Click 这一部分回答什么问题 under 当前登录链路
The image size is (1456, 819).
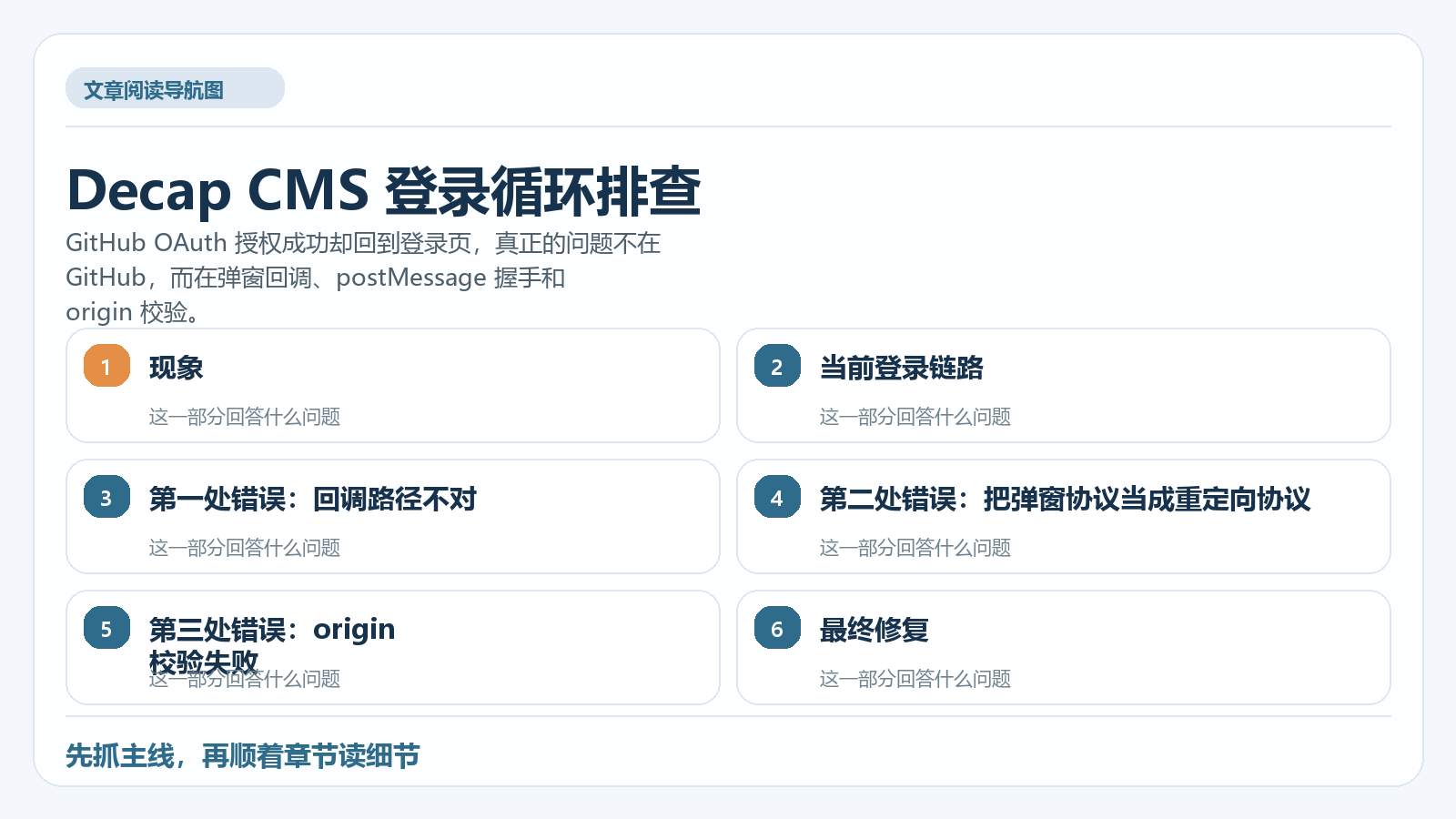(x=915, y=417)
